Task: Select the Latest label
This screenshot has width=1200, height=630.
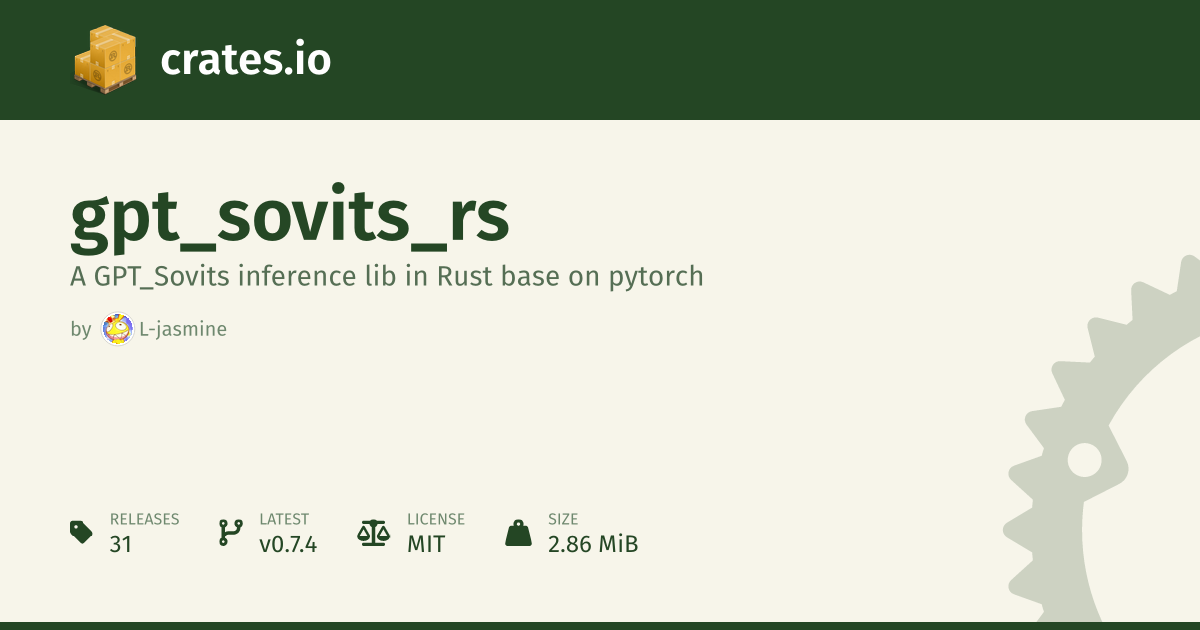Action: point(284,519)
